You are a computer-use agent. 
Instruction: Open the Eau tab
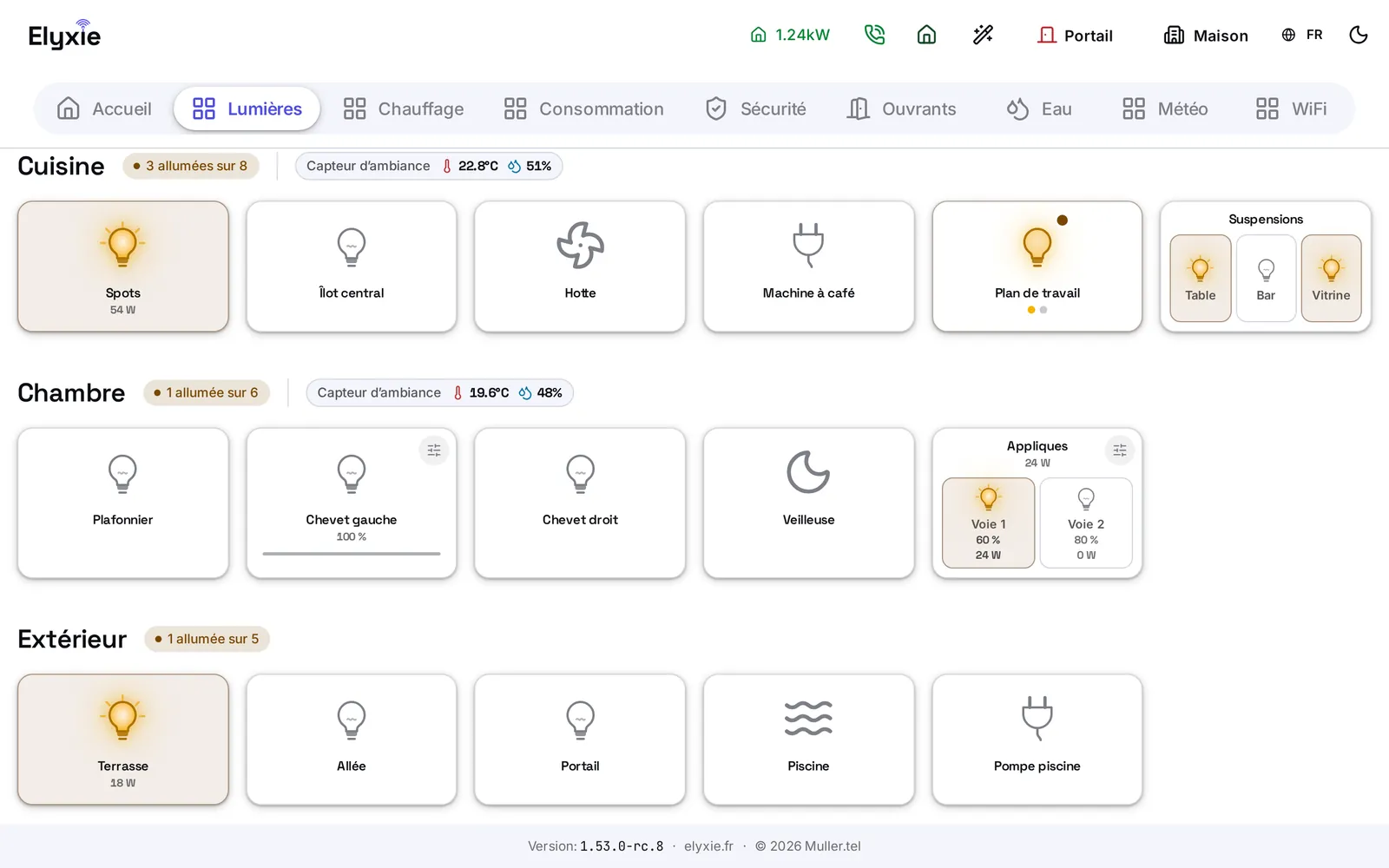(x=1039, y=108)
